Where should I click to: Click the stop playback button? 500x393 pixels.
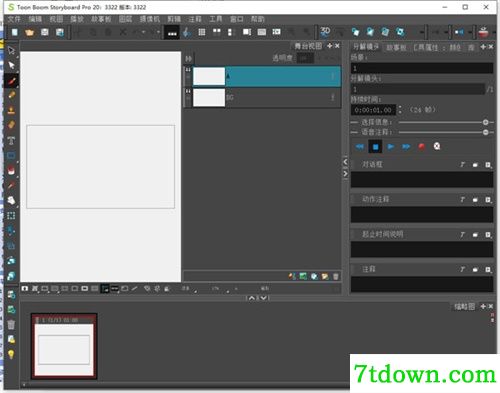click(375, 147)
